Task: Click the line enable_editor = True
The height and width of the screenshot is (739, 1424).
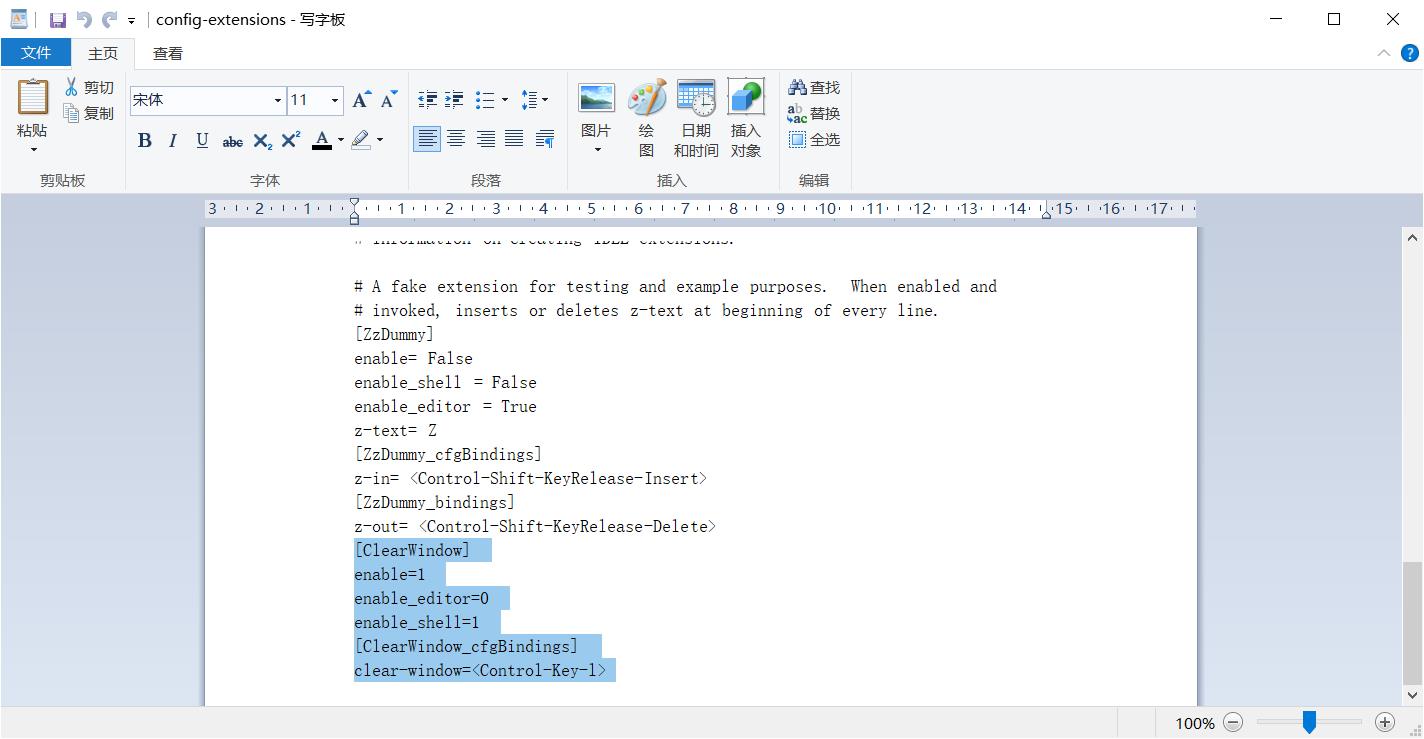Action: tap(445, 407)
